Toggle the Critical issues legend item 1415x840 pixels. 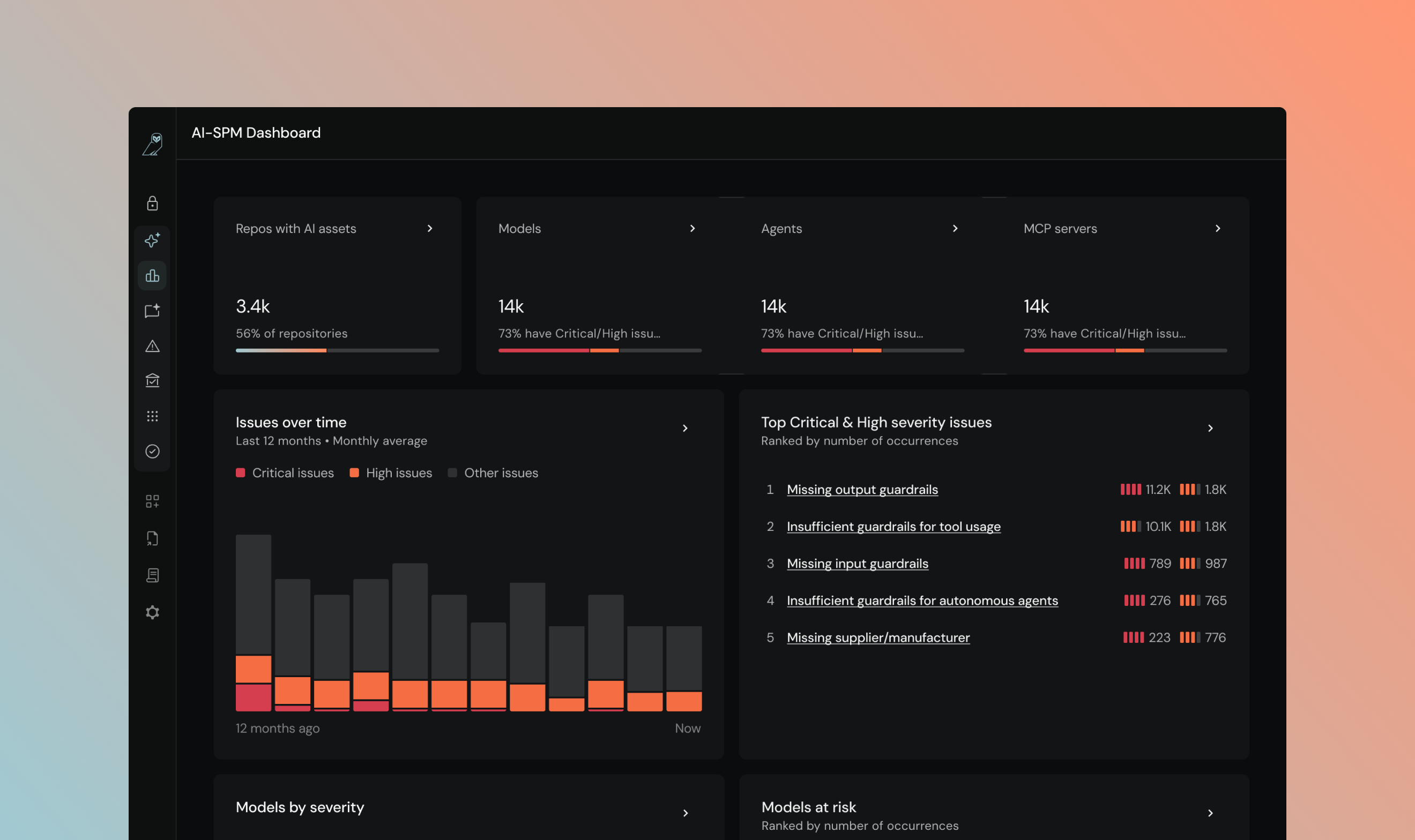285,472
